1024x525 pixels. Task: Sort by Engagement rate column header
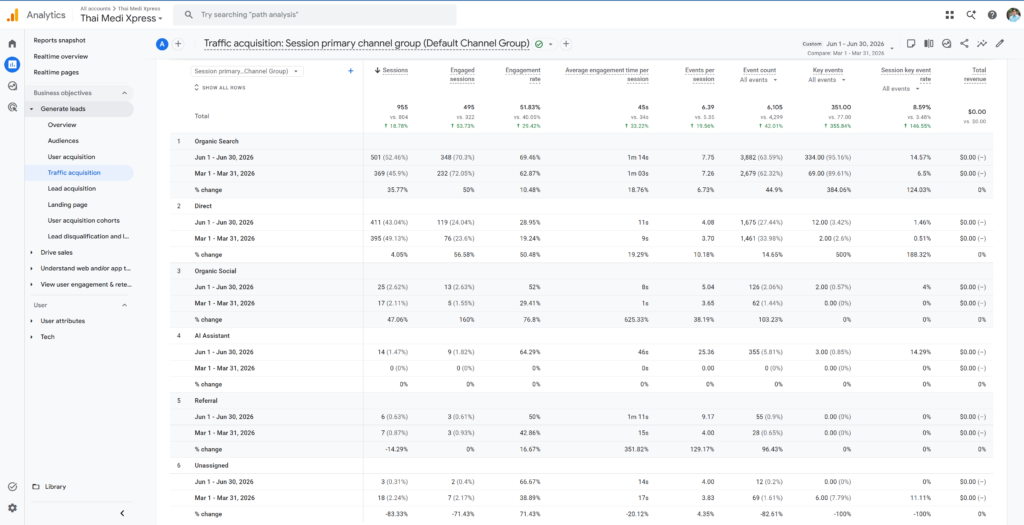coord(523,74)
